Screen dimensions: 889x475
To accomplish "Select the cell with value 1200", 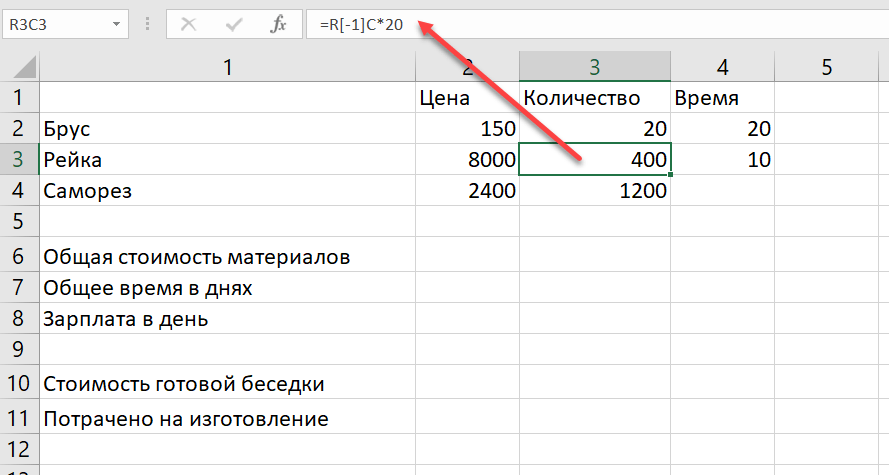I will [595, 190].
